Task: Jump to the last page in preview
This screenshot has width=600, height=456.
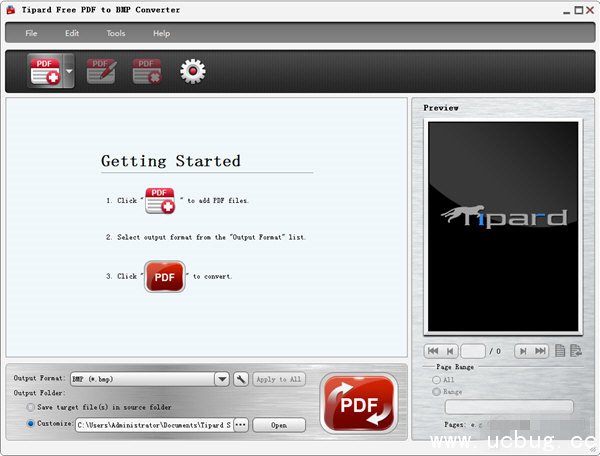Action: pos(540,351)
